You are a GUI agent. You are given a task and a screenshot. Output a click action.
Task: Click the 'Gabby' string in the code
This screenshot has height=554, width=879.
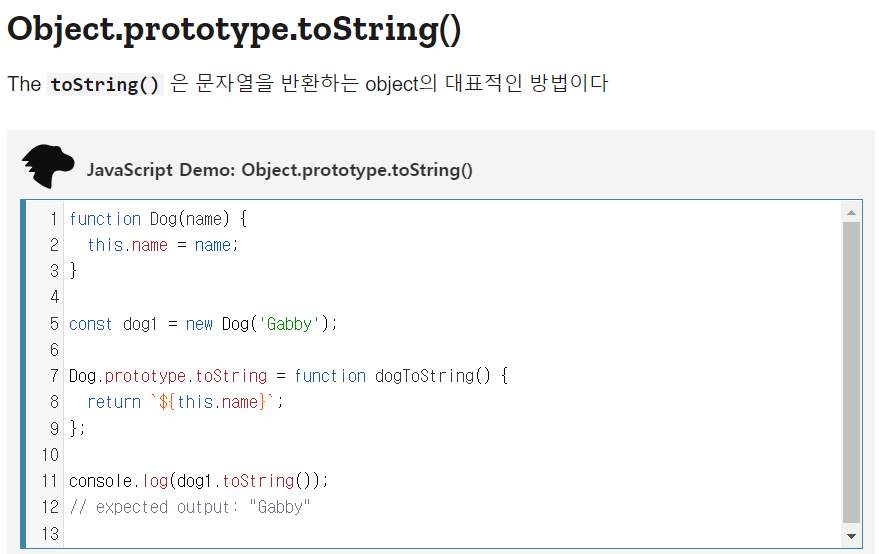(289, 324)
